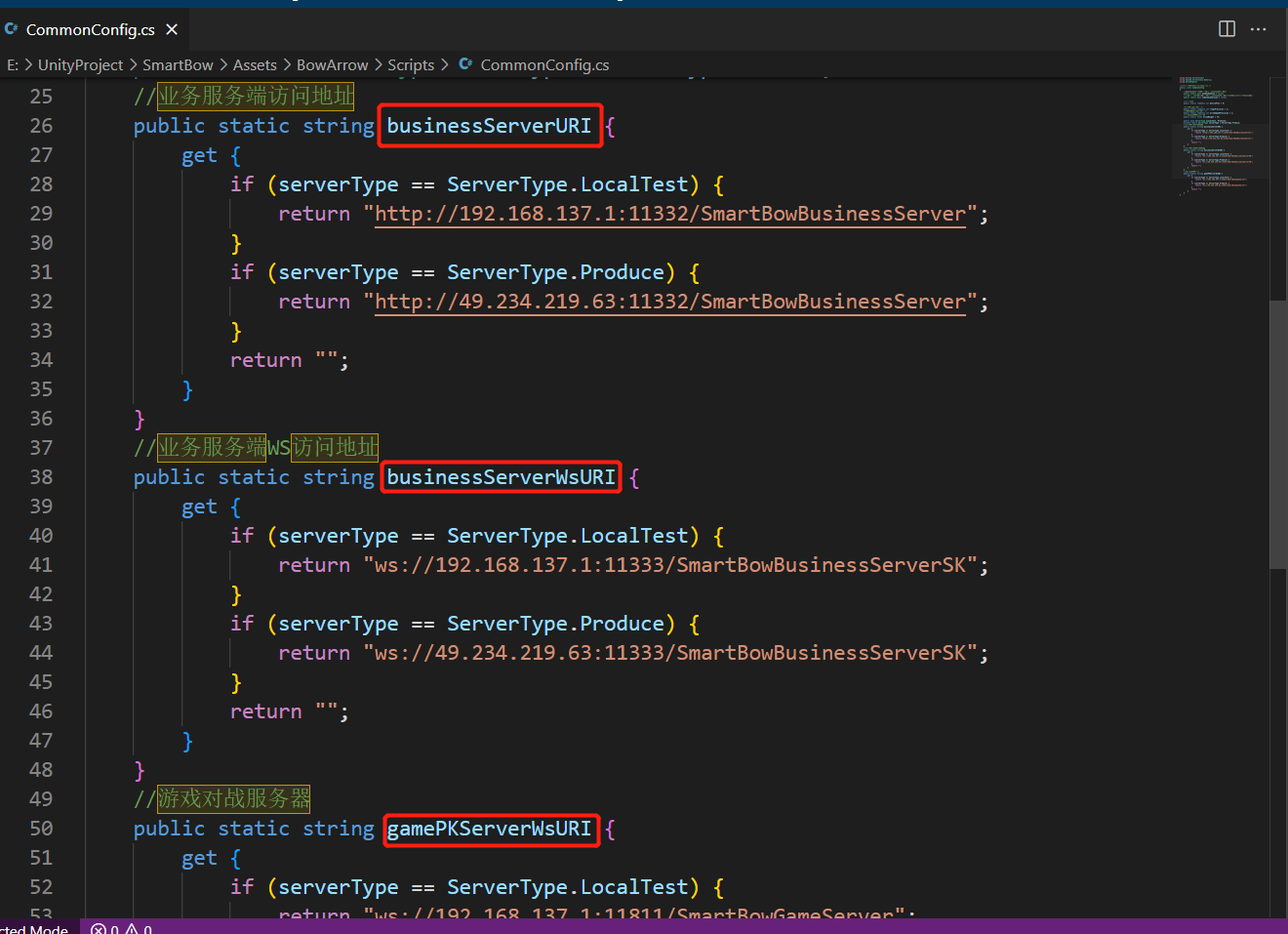
Task: Close the CommonConfig.cs editor tab
Action: pos(172,29)
